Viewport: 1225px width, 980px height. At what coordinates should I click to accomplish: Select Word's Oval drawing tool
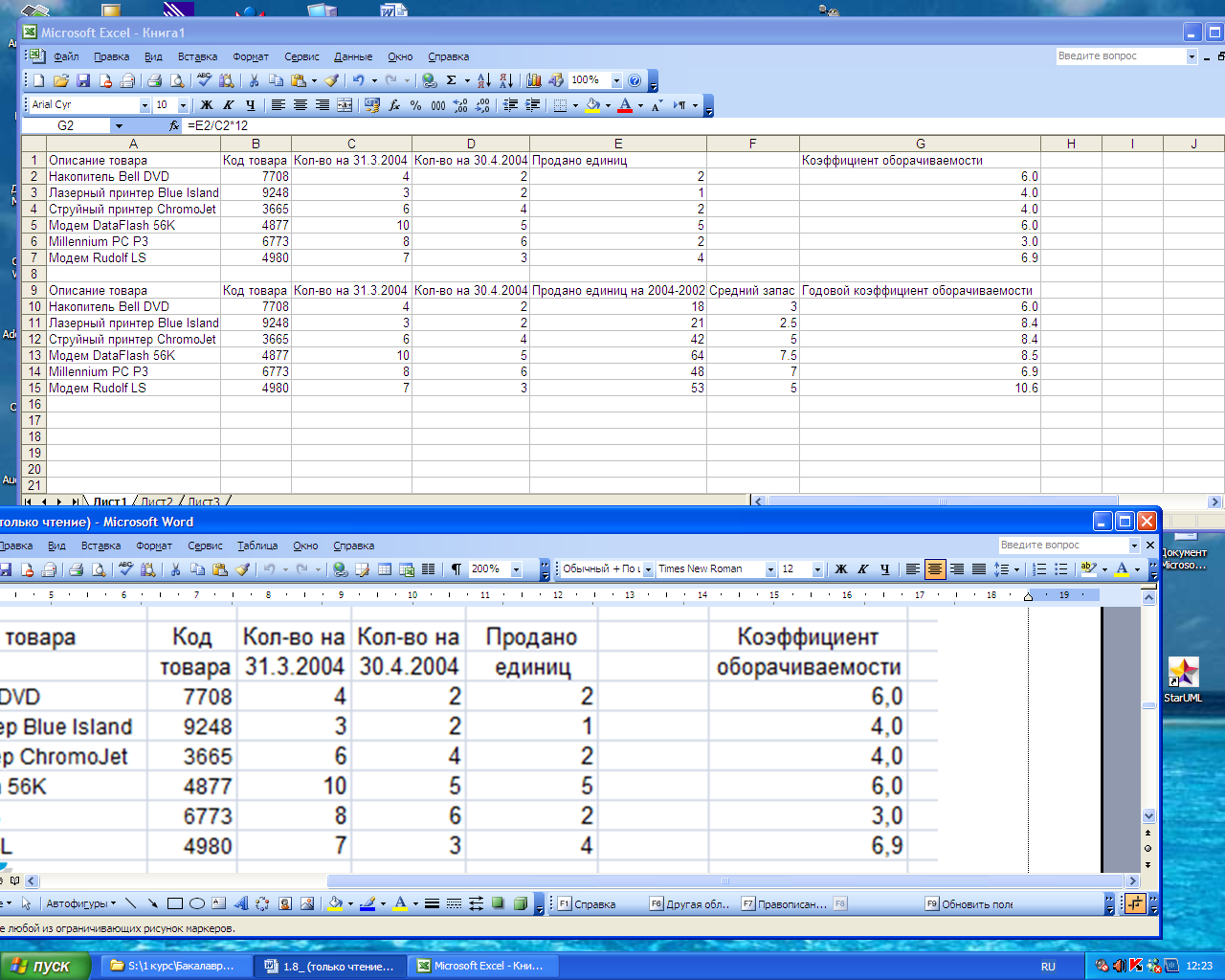tap(197, 903)
